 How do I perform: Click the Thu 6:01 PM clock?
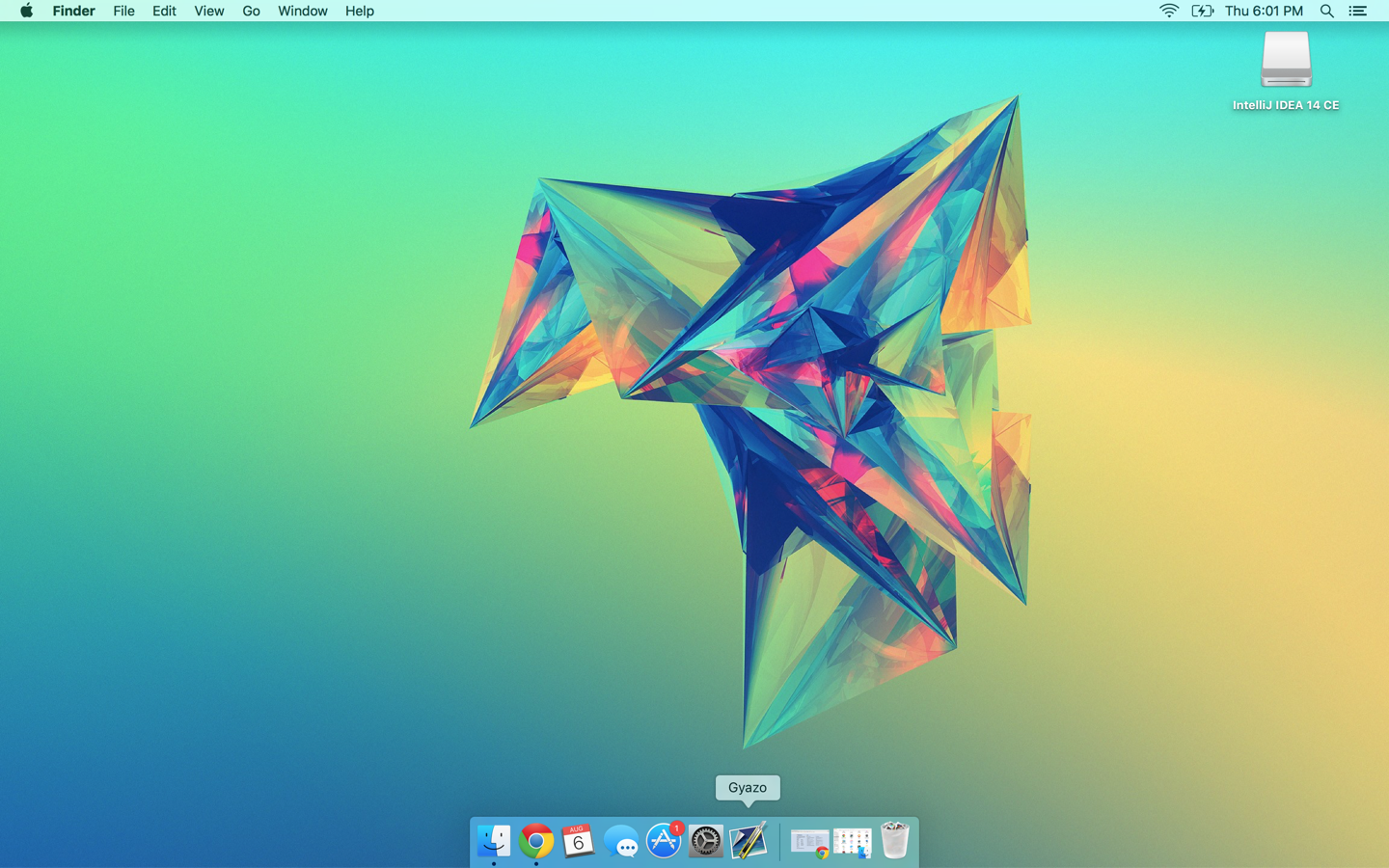[1264, 11]
